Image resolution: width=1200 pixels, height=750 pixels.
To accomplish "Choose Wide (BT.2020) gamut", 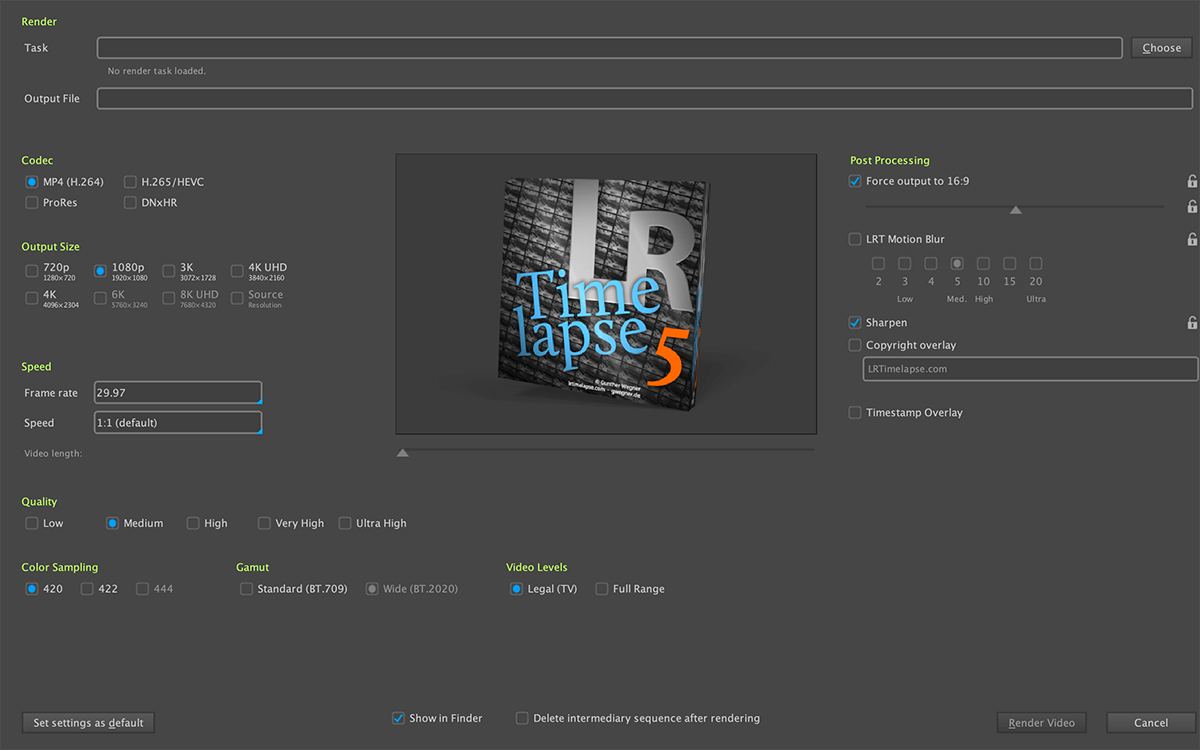I will (x=372, y=589).
